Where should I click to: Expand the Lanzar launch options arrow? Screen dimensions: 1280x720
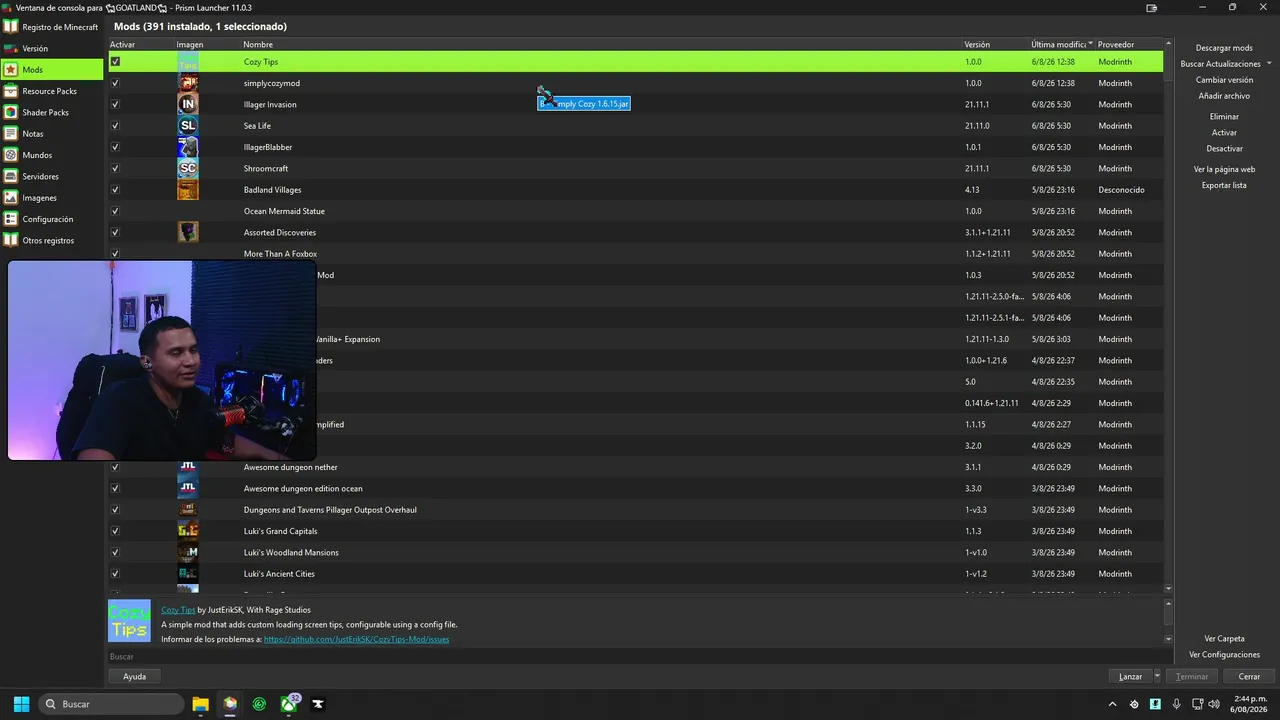coord(1157,676)
